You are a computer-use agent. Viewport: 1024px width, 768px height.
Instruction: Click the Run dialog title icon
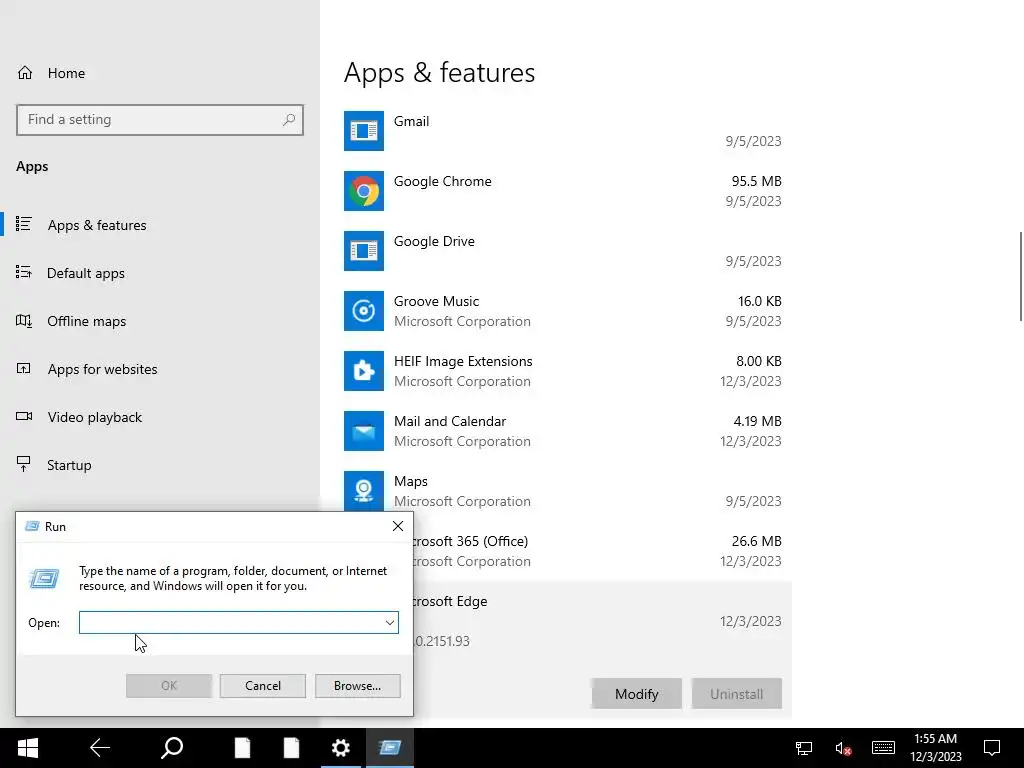(x=32, y=526)
